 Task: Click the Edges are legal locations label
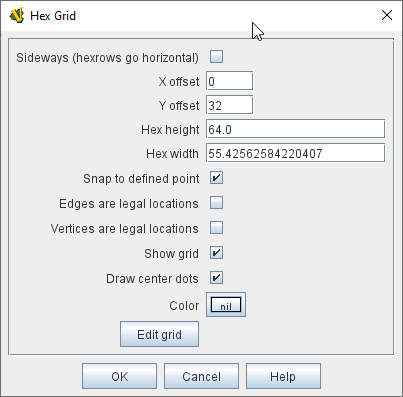point(129,204)
